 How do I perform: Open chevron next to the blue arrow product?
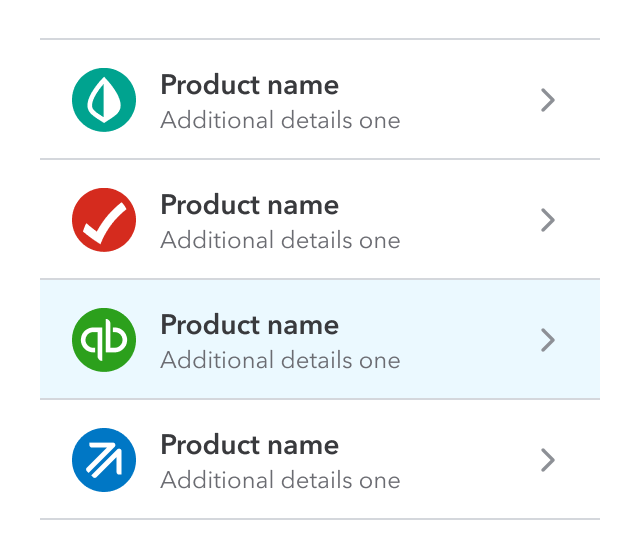point(547,460)
